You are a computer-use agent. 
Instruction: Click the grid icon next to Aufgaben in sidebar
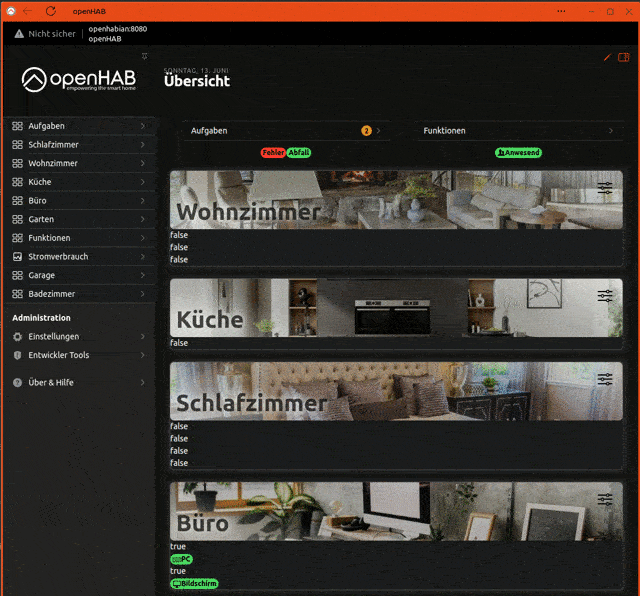coord(18,126)
